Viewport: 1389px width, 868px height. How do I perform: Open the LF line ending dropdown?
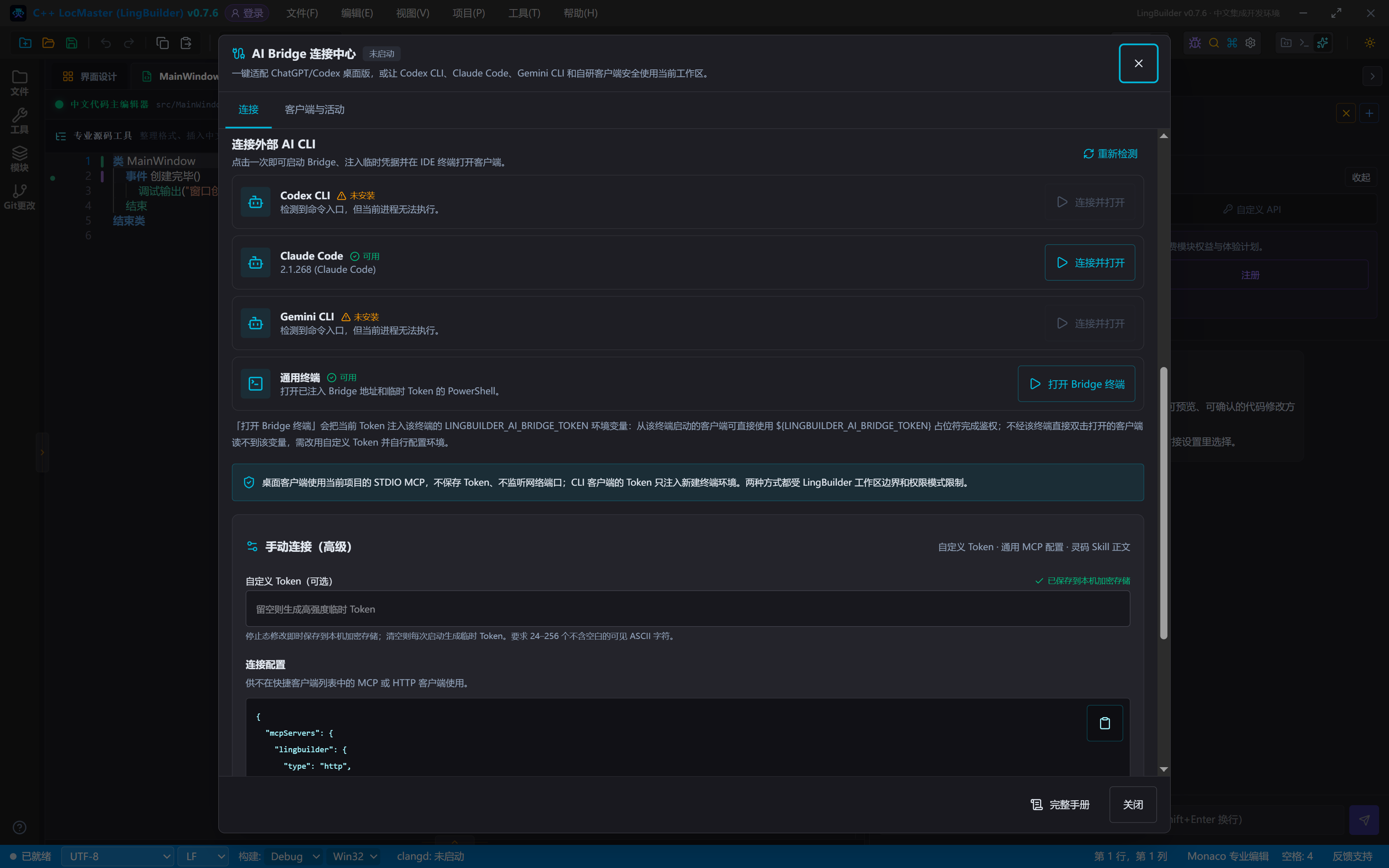(x=203, y=856)
